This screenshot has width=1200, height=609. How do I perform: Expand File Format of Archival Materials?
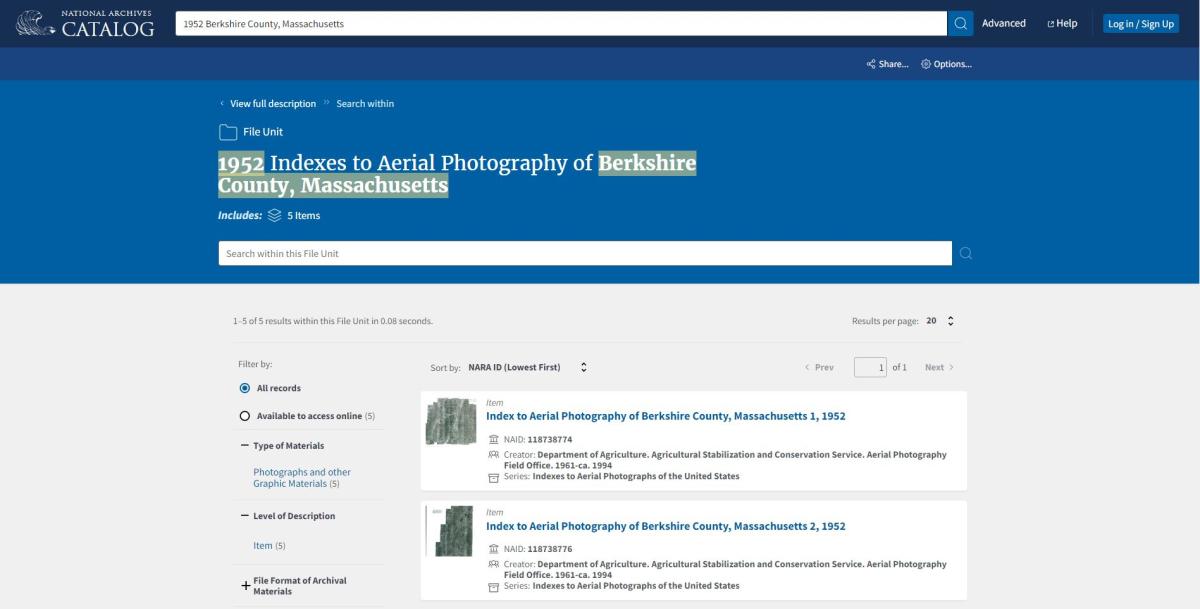246,585
